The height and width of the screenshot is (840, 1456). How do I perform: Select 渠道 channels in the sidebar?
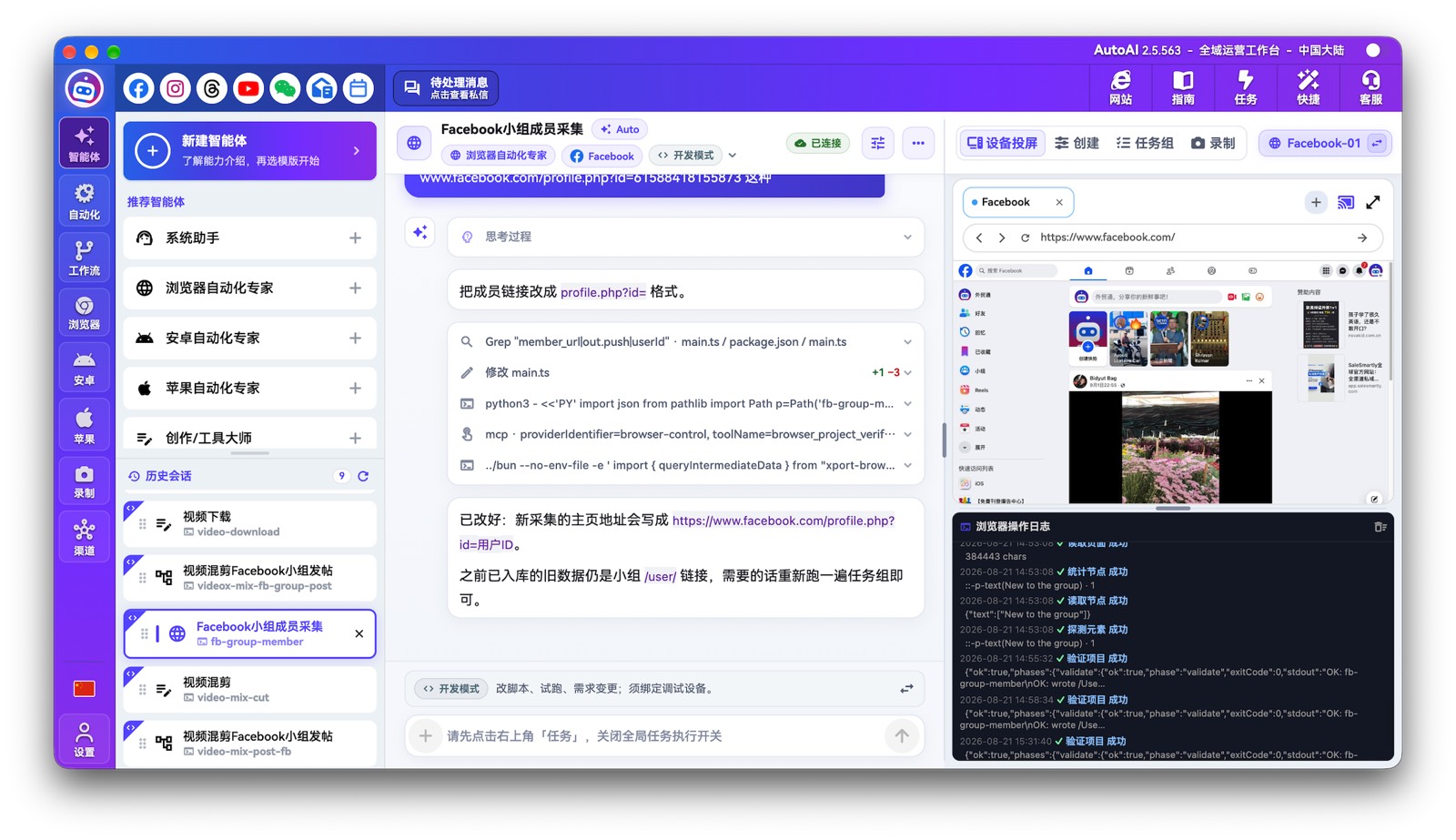point(85,537)
